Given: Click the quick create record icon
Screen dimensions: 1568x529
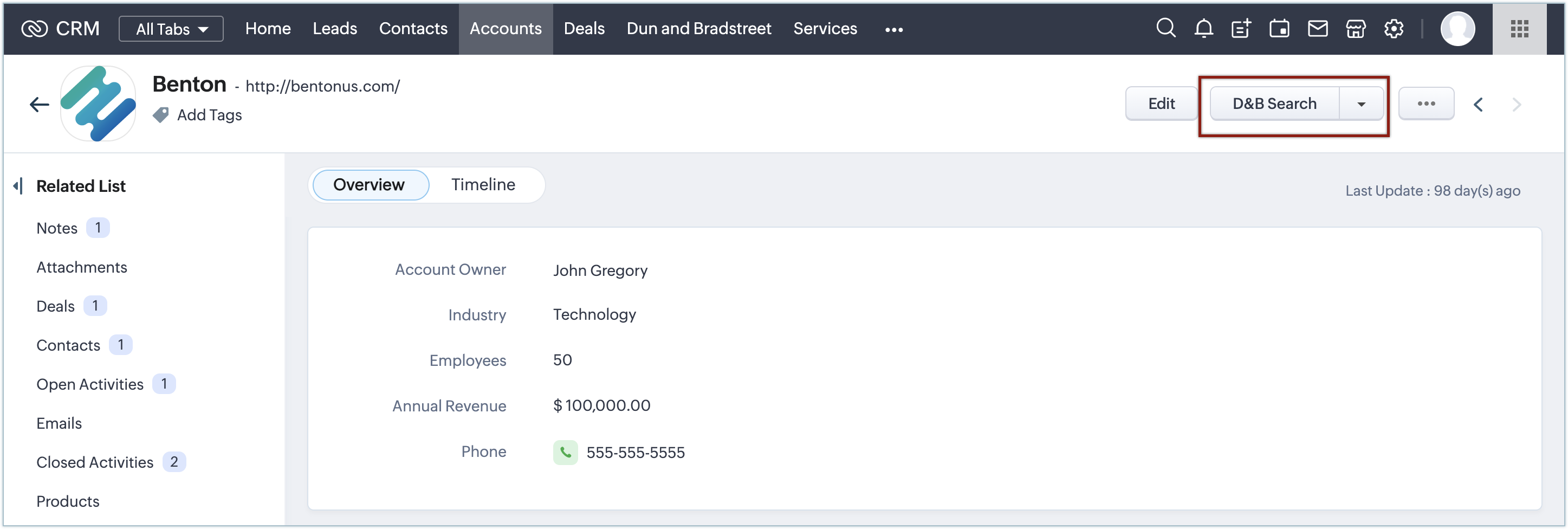Looking at the screenshot, I should point(1241,29).
